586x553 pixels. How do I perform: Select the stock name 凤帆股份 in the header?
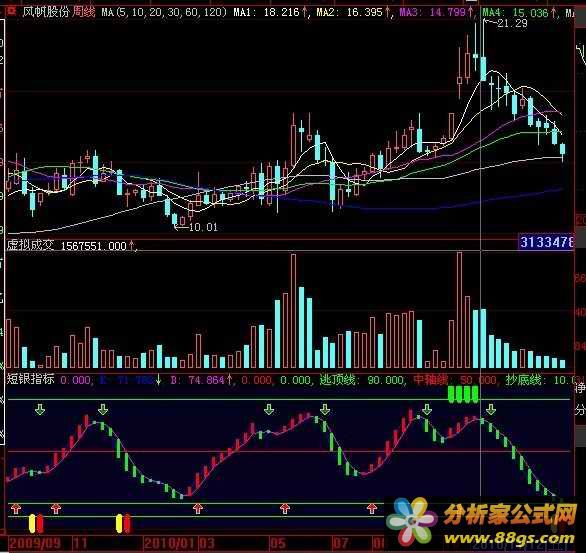46,12
